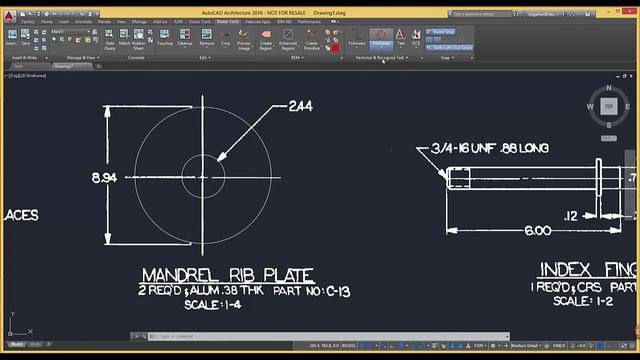Click the coordinates readout in status bar
This screenshot has height=360, width=640.
(324, 346)
